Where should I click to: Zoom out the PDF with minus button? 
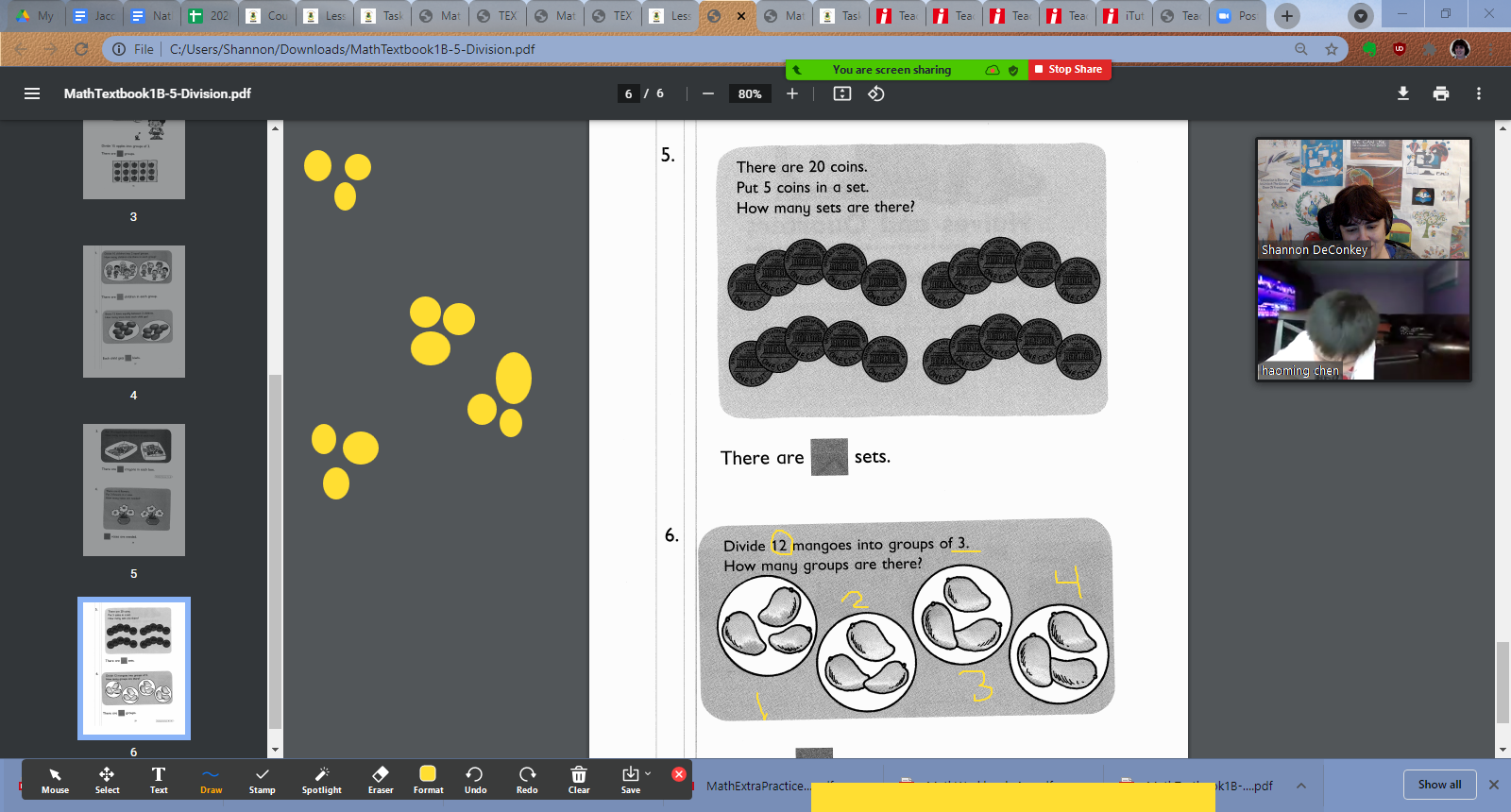(708, 93)
